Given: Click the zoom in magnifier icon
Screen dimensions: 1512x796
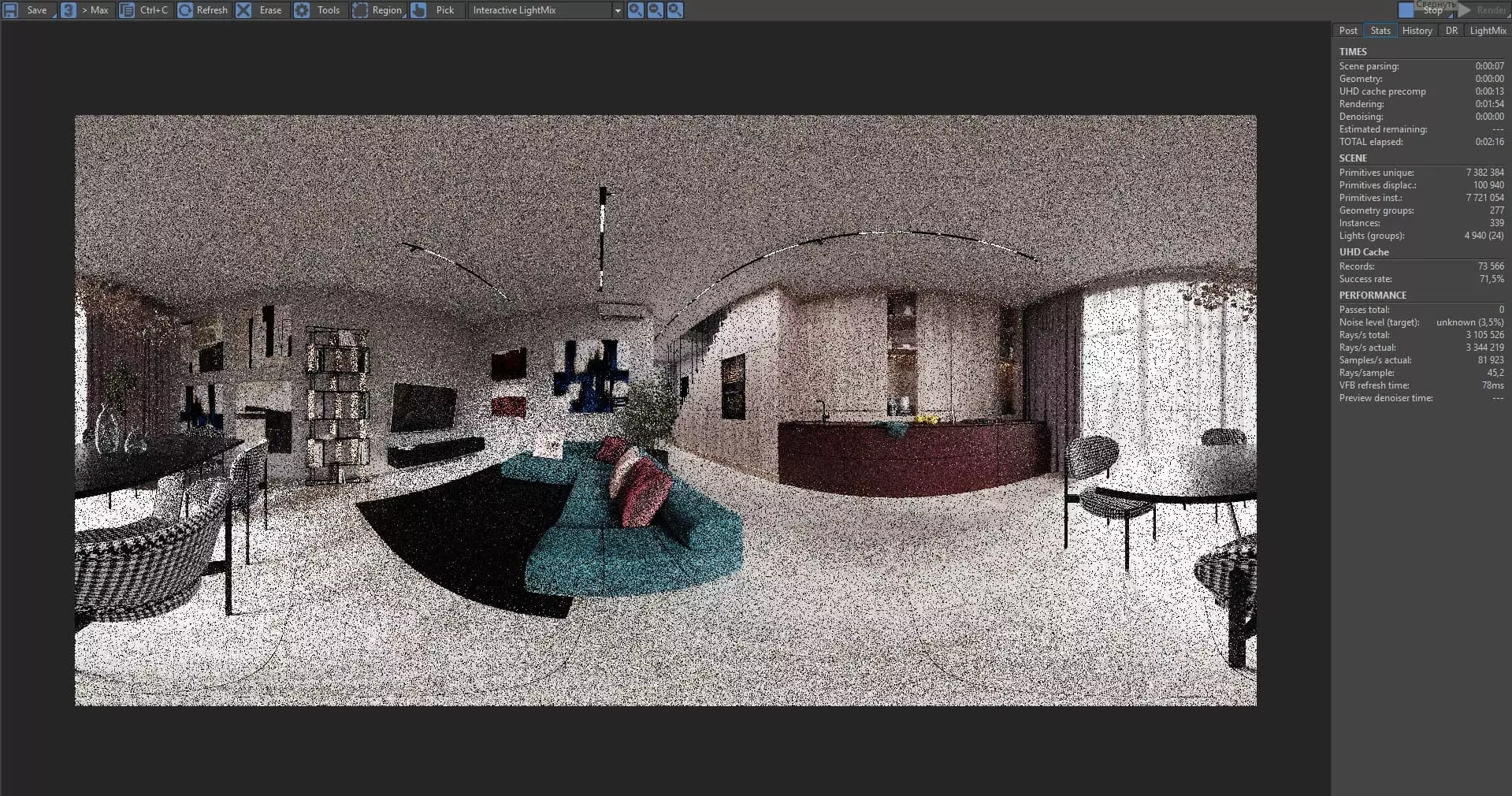Looking at the screenshot, I should (x=635, y=10).
